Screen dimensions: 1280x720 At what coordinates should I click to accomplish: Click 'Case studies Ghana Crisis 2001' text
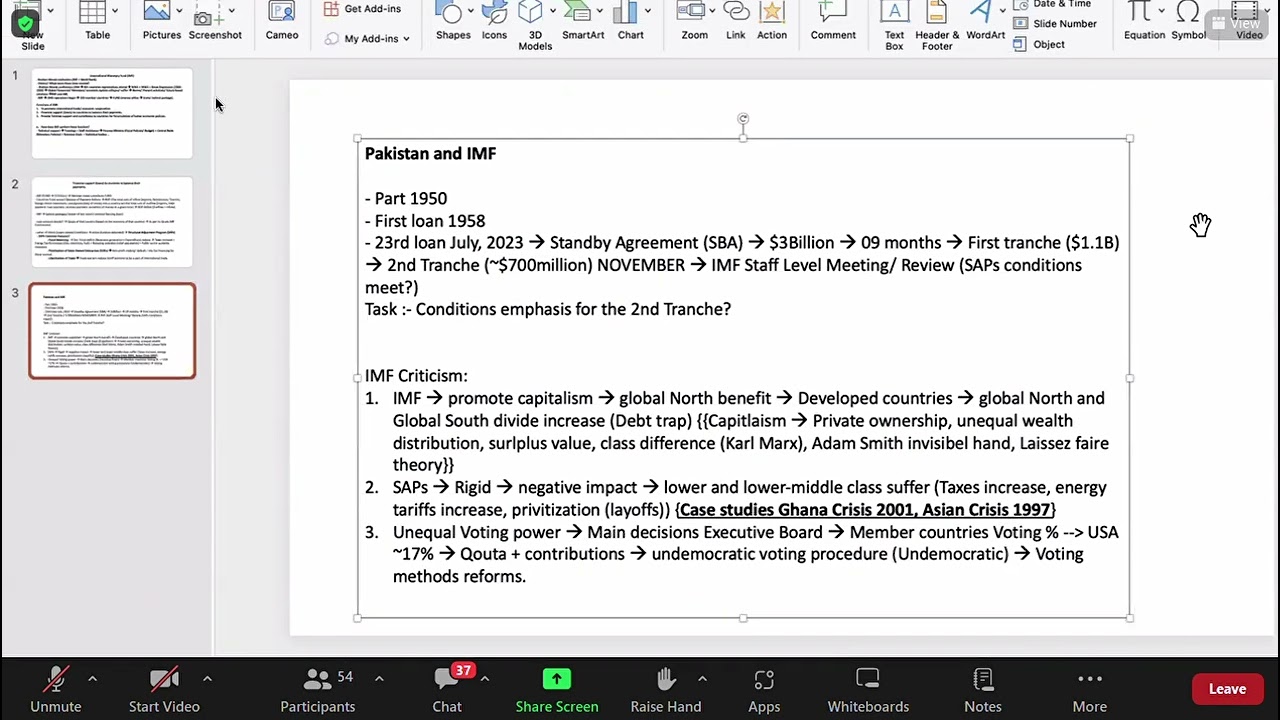[796, 510]
